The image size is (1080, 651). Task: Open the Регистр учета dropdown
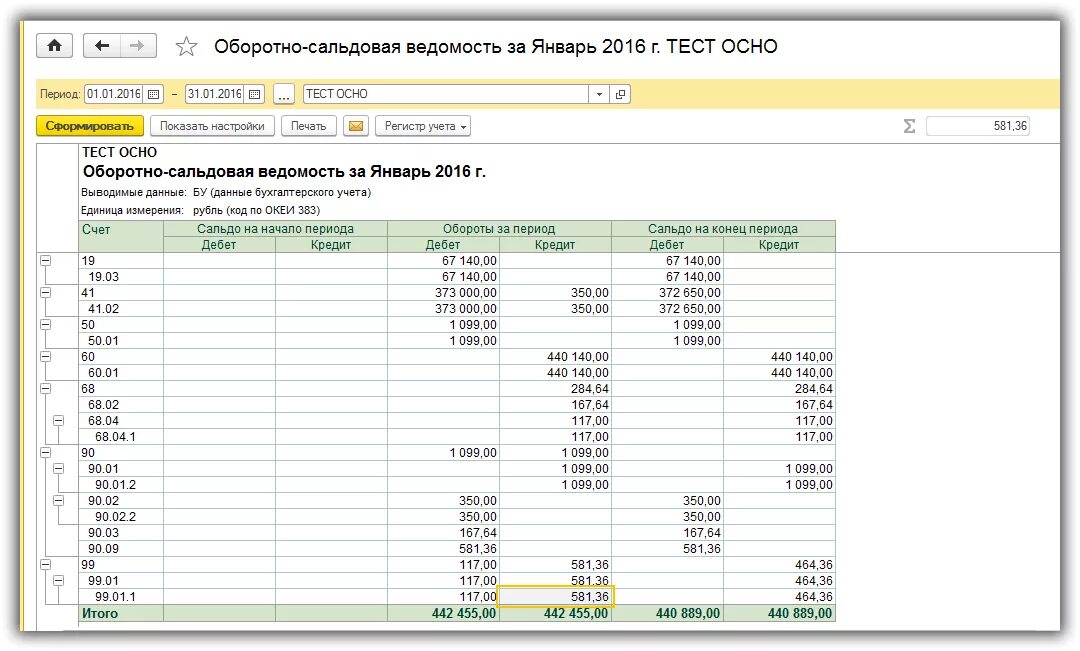coord(423,126)
